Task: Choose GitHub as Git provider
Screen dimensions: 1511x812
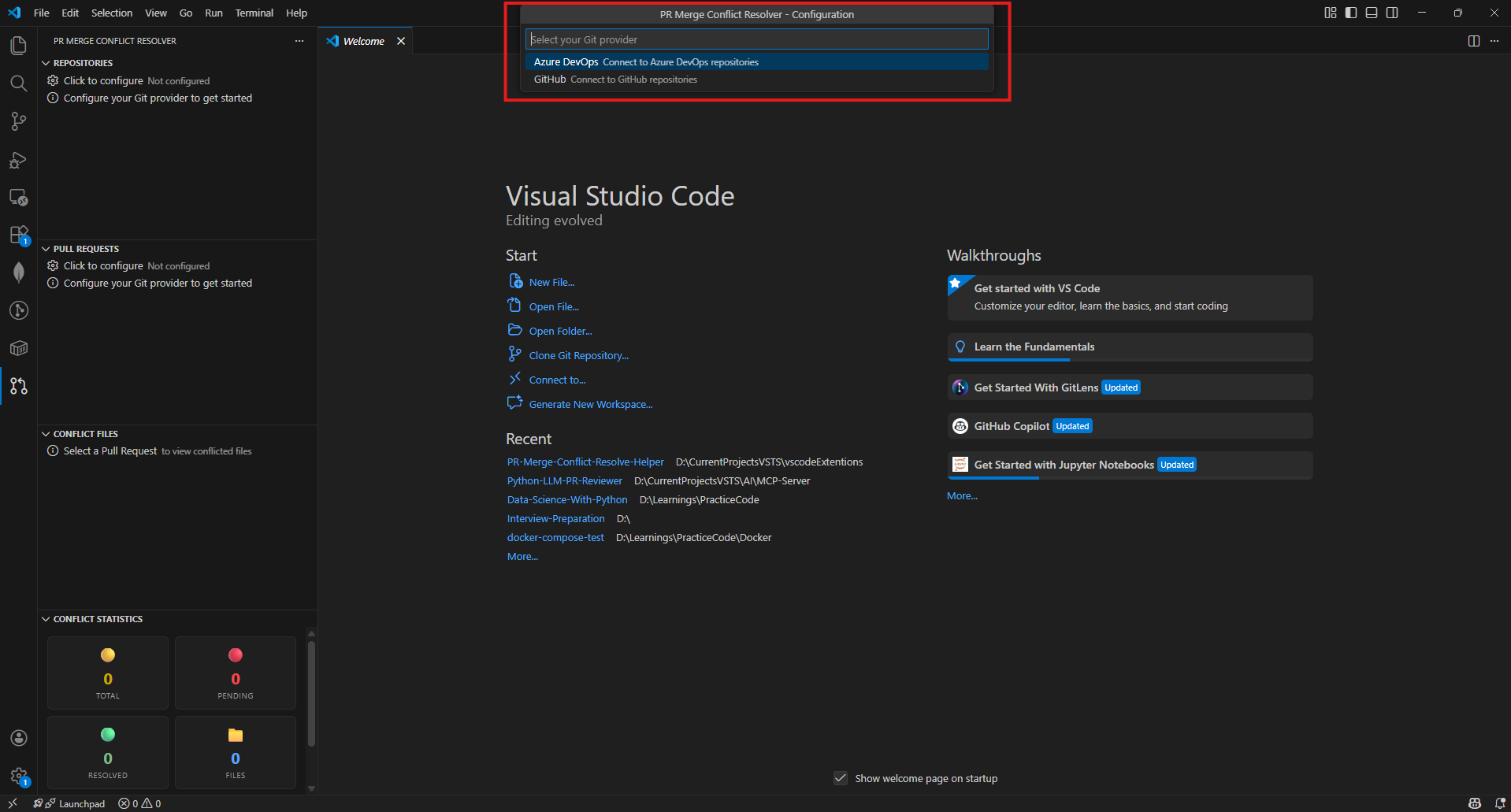Action: (x=756, y=80)
